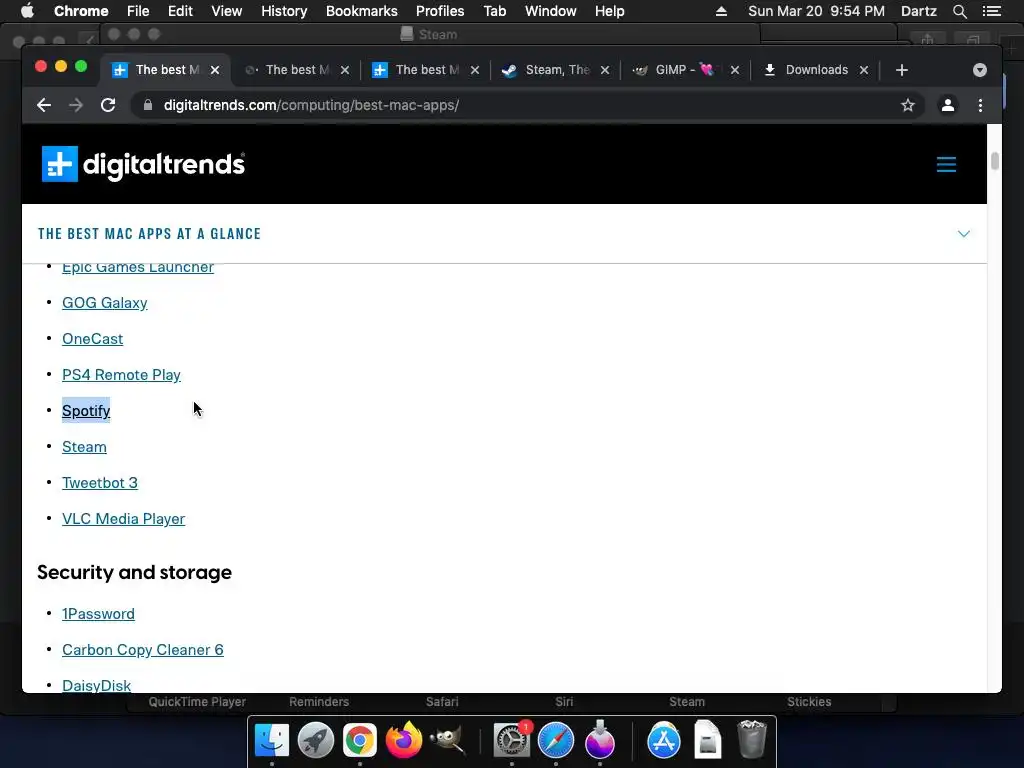Open the VLC Media Player link

123,519
